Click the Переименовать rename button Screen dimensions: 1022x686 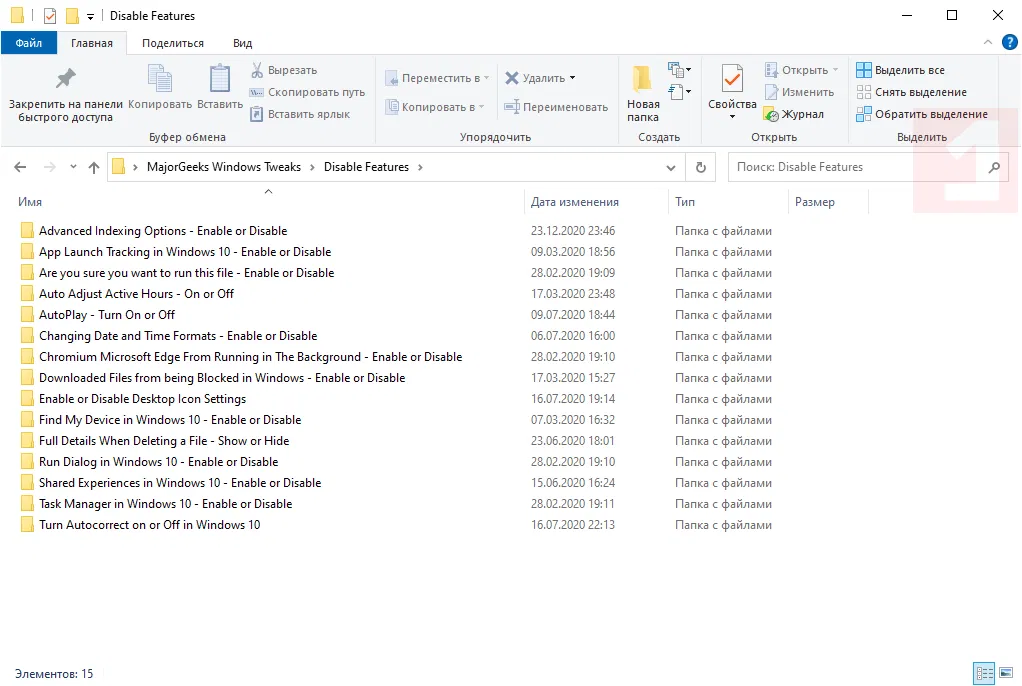click(557, 107)
